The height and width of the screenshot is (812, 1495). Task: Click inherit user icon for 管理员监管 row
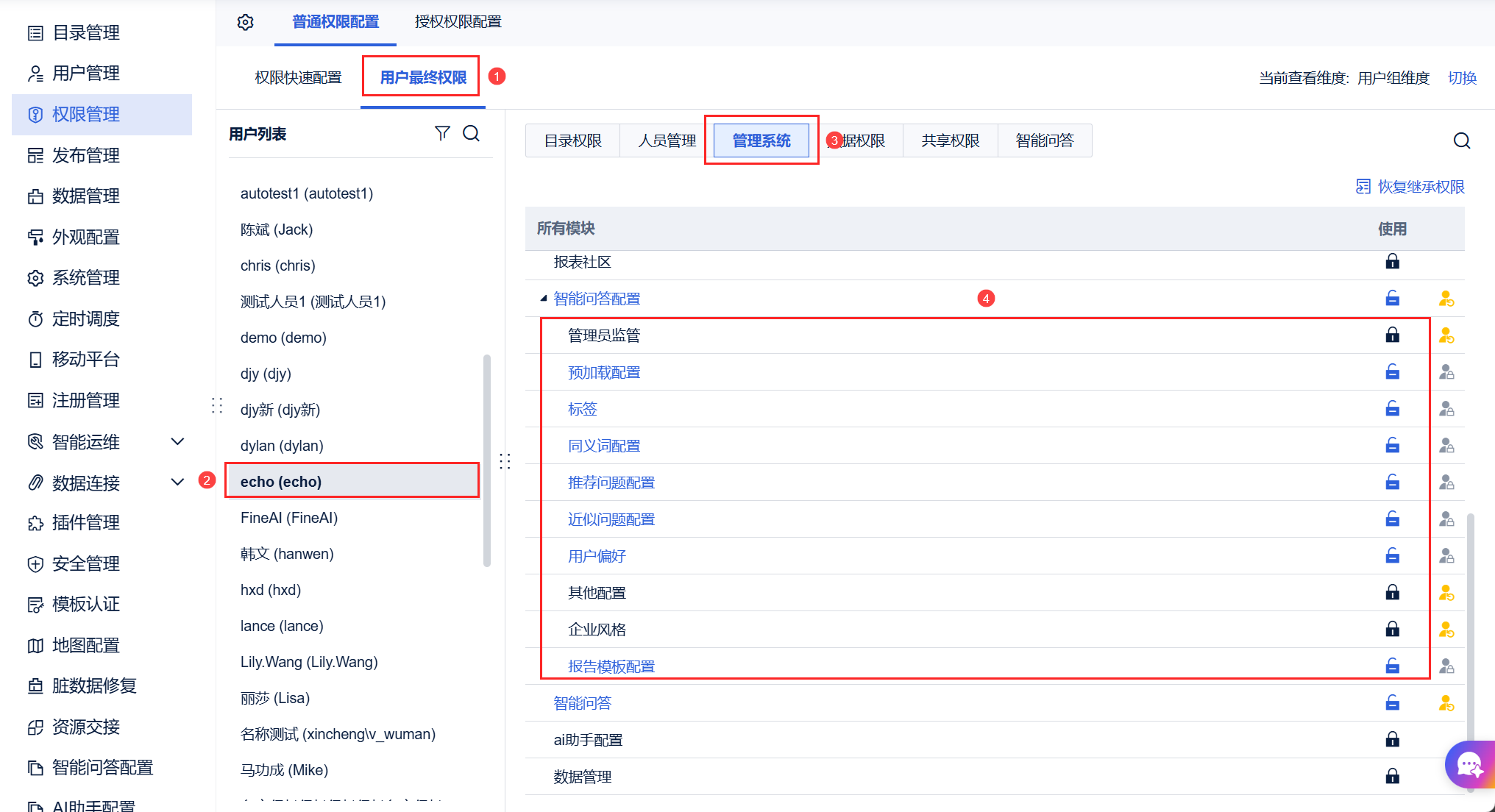click(1446, 335)
